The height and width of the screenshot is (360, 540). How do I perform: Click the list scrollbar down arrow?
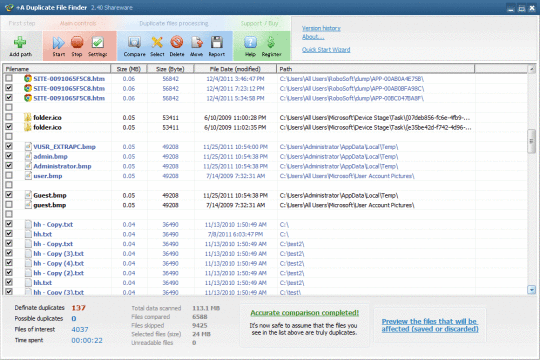click(531, 290)
